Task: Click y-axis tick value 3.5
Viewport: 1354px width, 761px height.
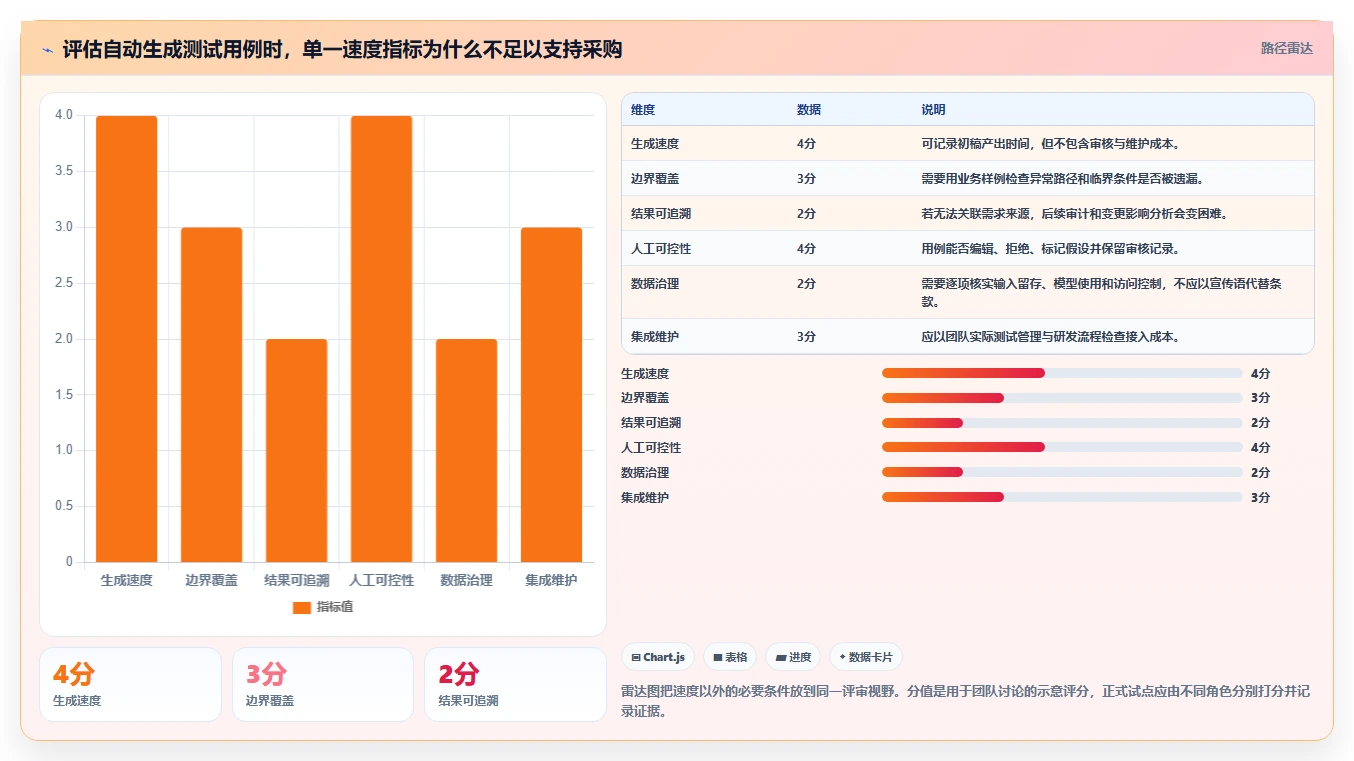Action: pyautogui.click(x=64, y=172)
